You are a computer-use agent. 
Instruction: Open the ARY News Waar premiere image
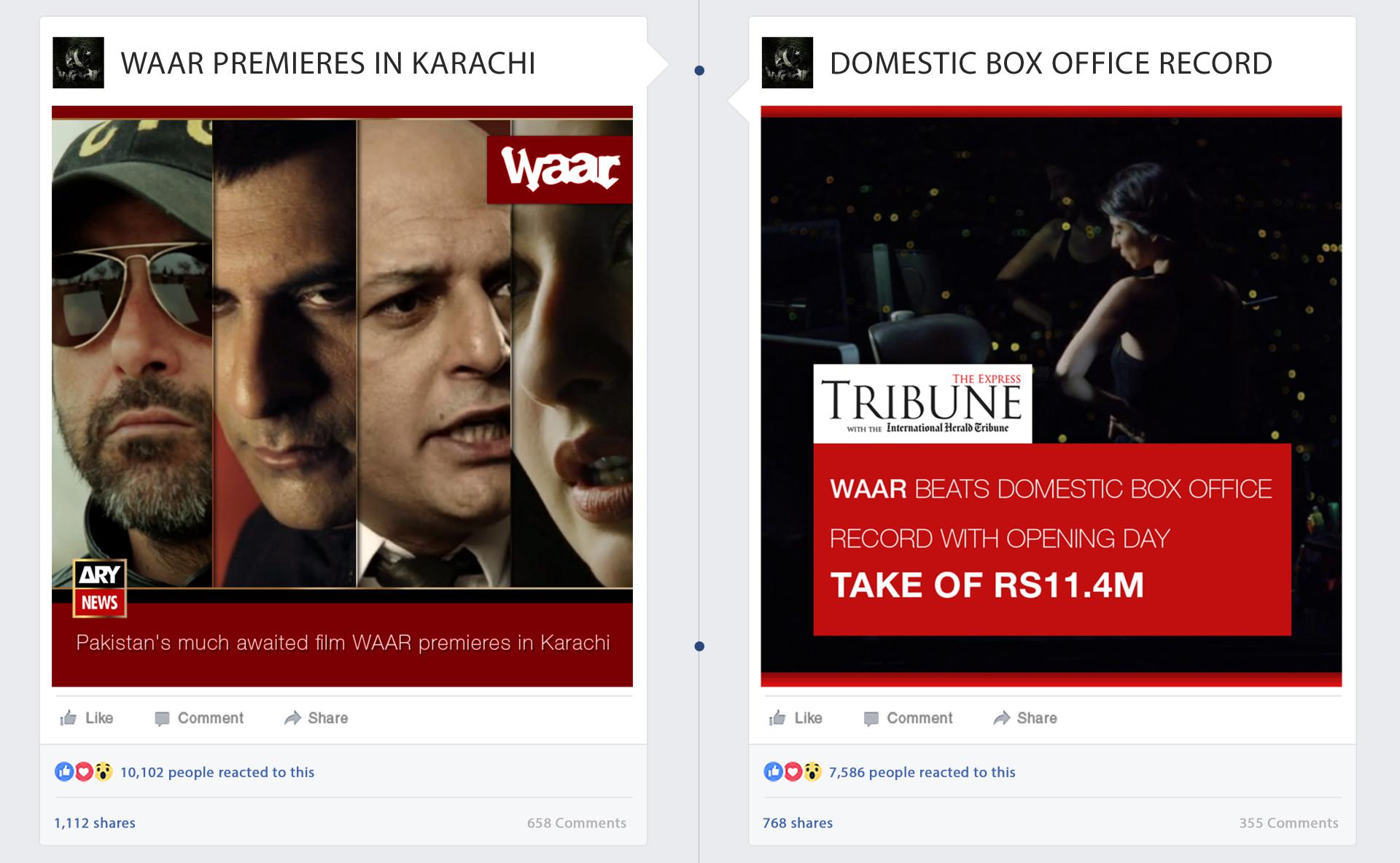pyautogui.click(x=342, y=396)
